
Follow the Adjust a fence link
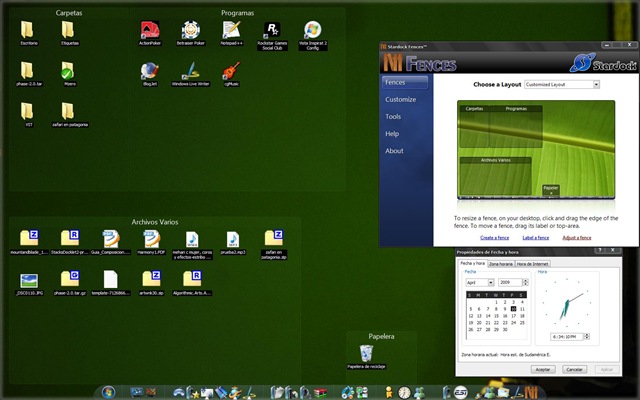pos(577,238)
